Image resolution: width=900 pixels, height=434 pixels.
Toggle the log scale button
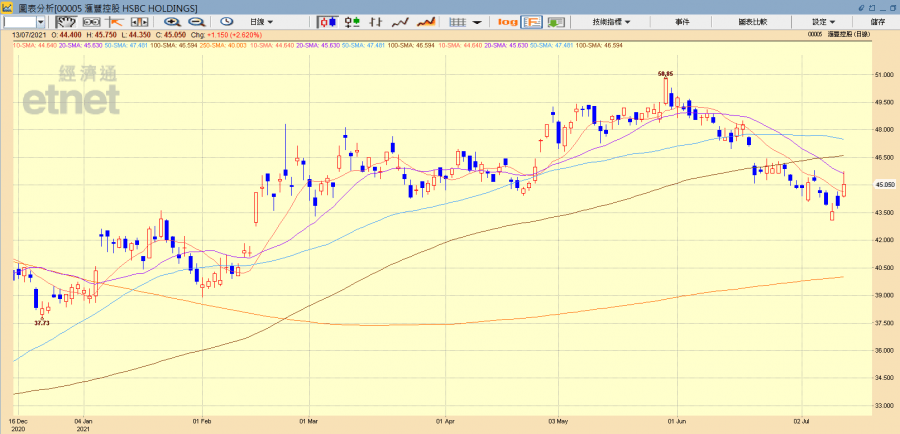pyautogui.click(x=507, y=21)
